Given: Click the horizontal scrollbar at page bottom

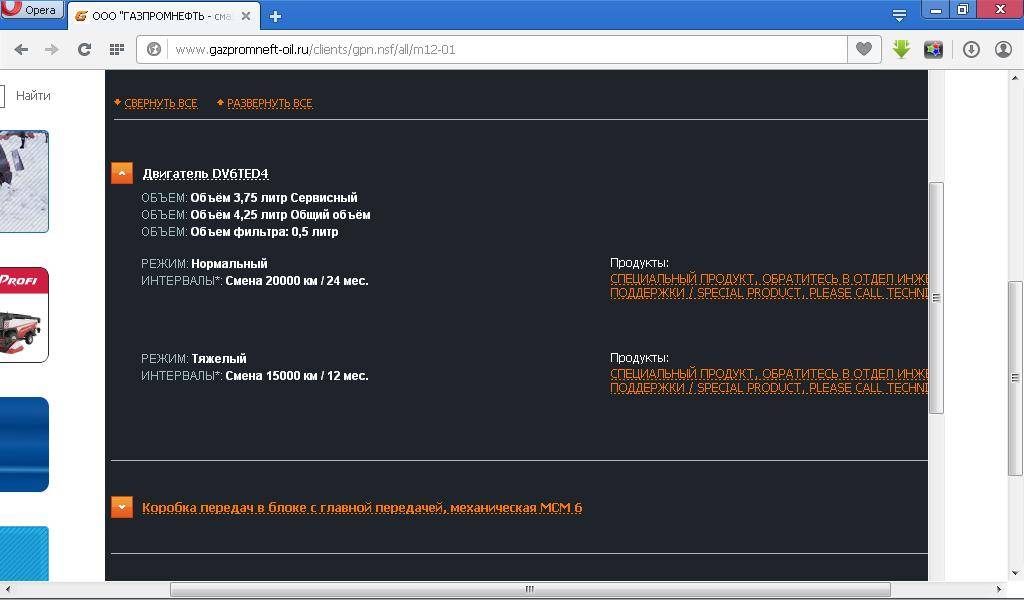Looking at the screenshot, I should [x=530, y=589].
